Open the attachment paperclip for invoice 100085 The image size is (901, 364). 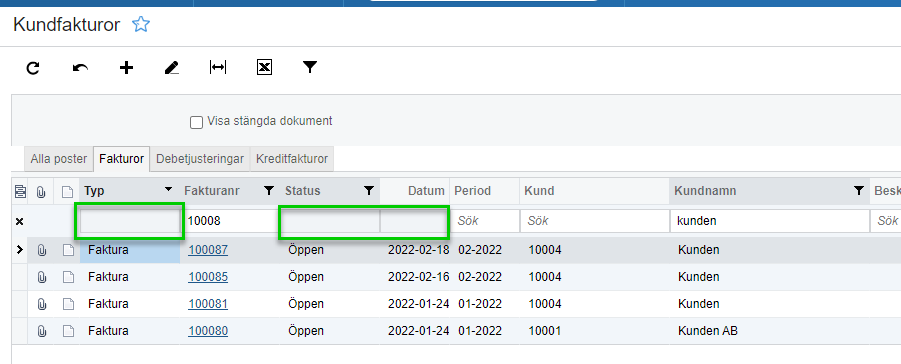41,277
